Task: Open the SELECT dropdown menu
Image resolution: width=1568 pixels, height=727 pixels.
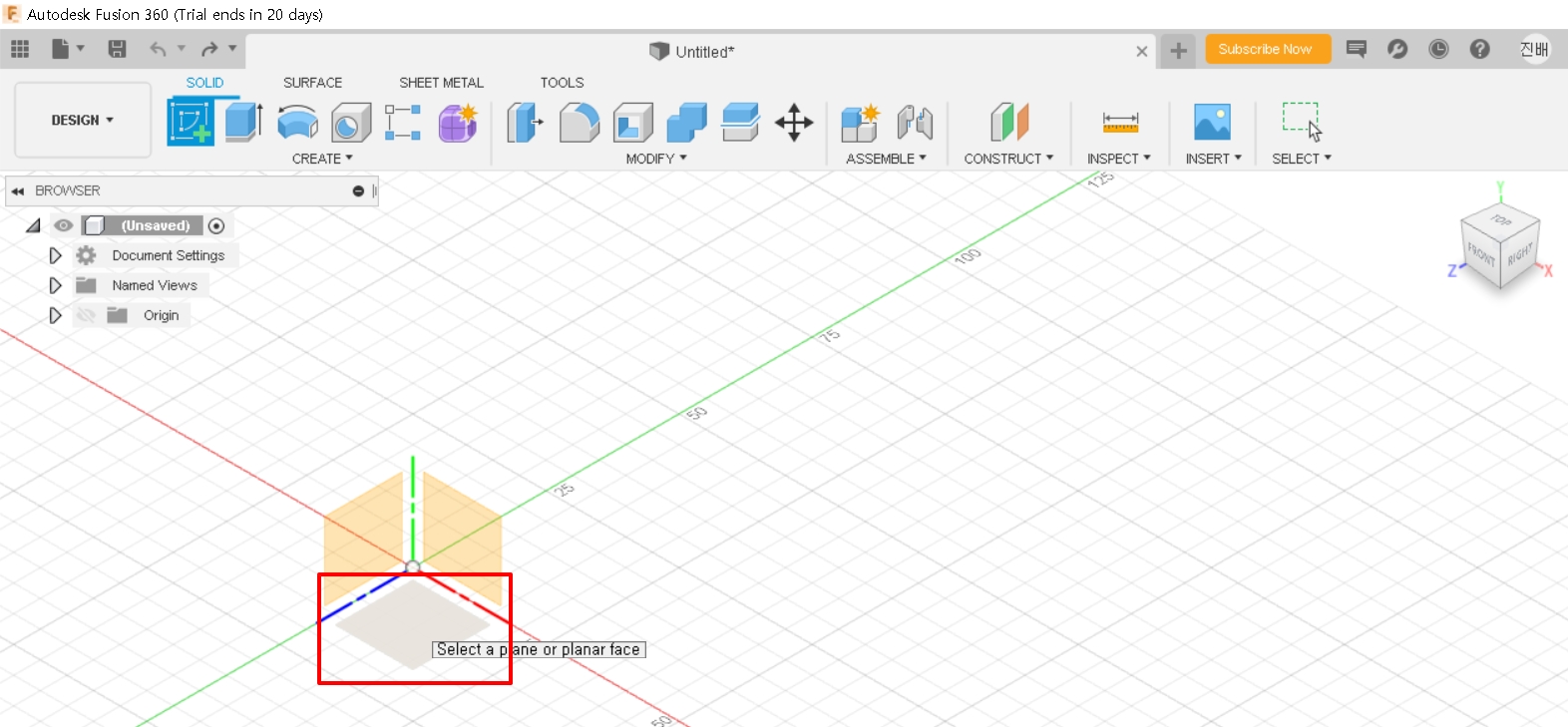Action: (x=1302, y=159)
